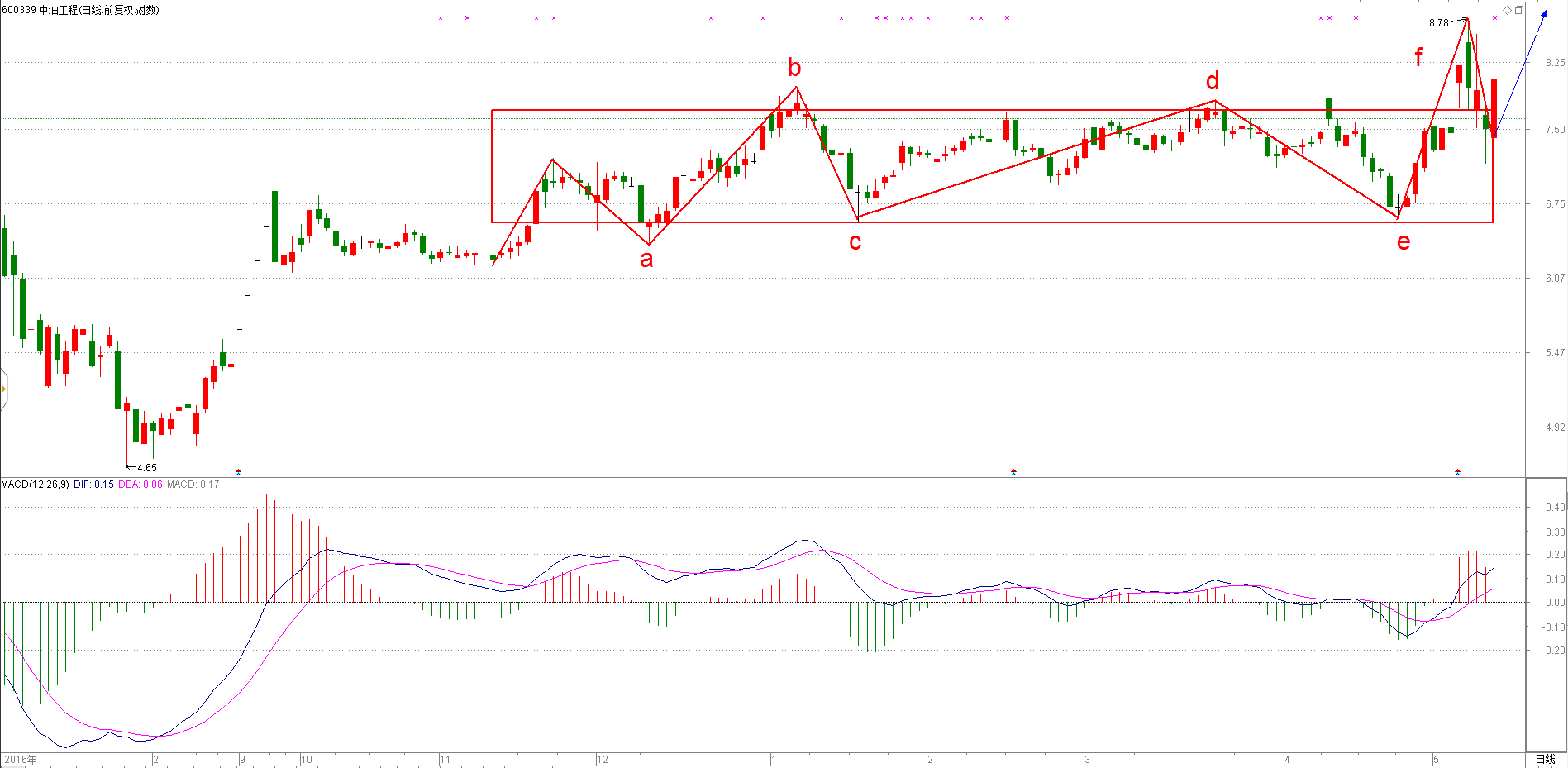Click the blue forecast arrow head

click(1544, 14)
